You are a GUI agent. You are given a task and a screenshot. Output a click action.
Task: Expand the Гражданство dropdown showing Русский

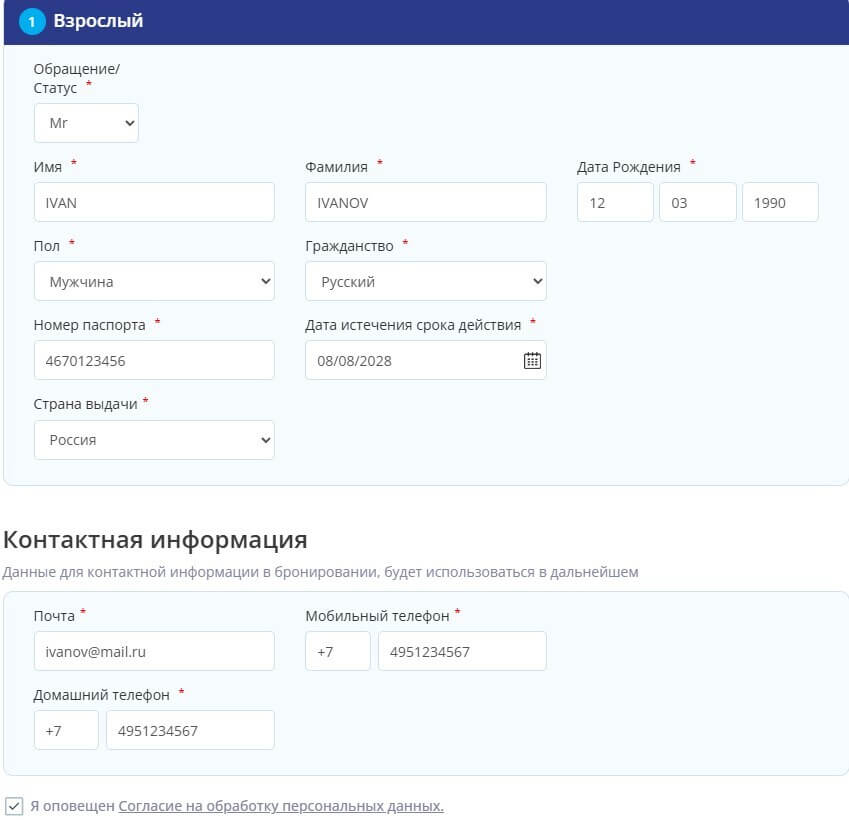426,281
